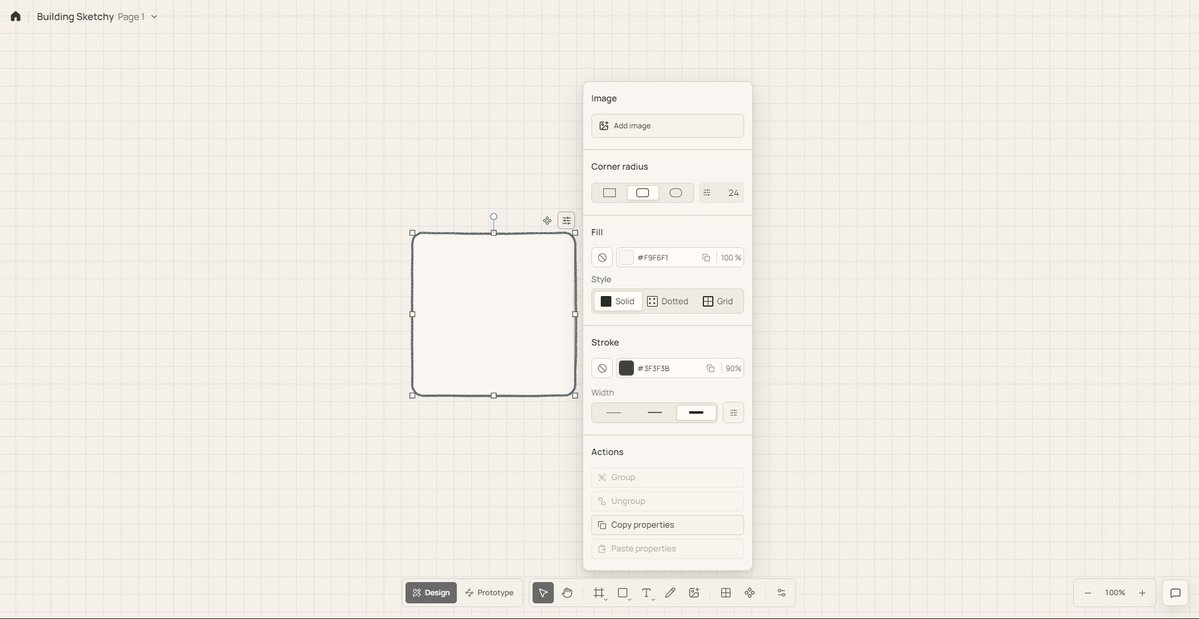The image size is (1199, 619).
Task: Select the pencil draw tool
Action: (670, 593)
